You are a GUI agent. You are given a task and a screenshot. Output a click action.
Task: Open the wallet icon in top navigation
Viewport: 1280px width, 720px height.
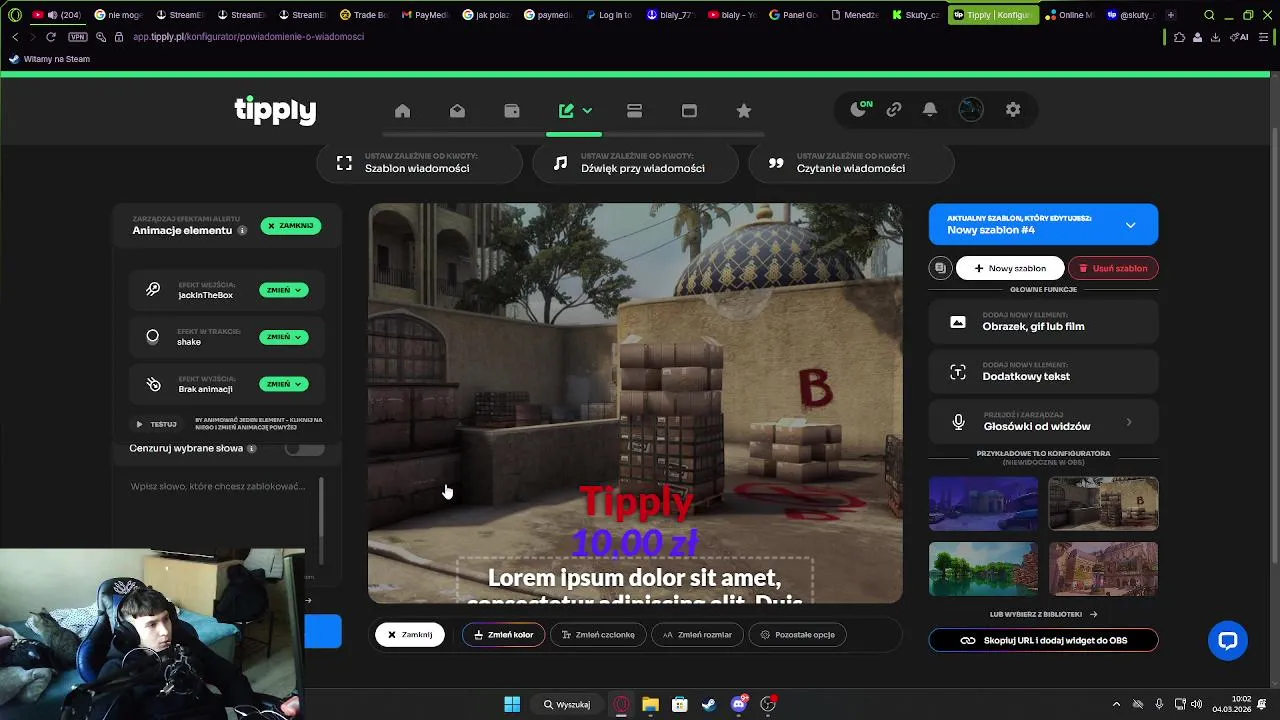[x=512, y=111]
